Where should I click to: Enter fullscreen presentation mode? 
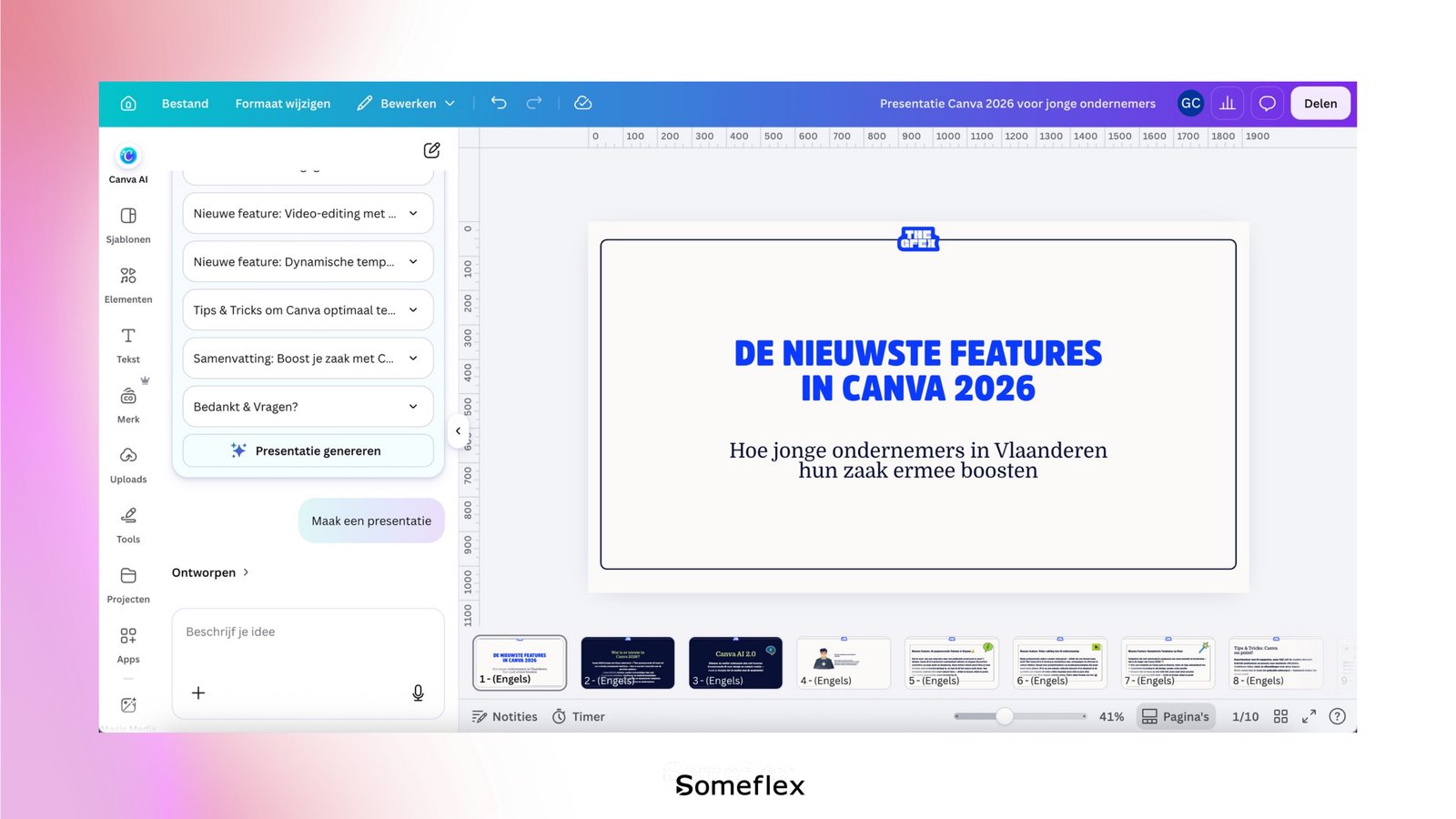coord(1309,717)
